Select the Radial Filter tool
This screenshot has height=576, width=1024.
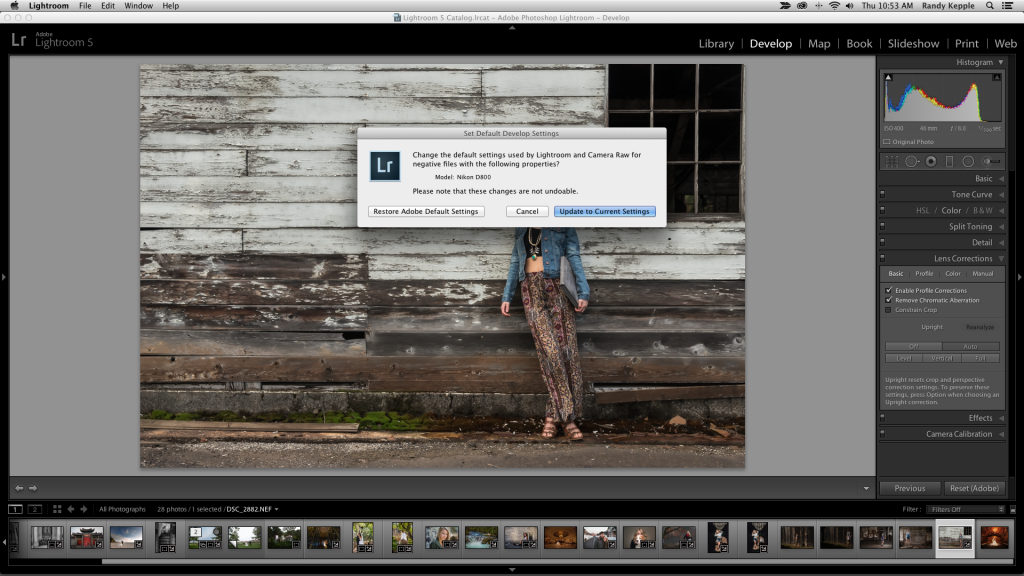point(968,161)
